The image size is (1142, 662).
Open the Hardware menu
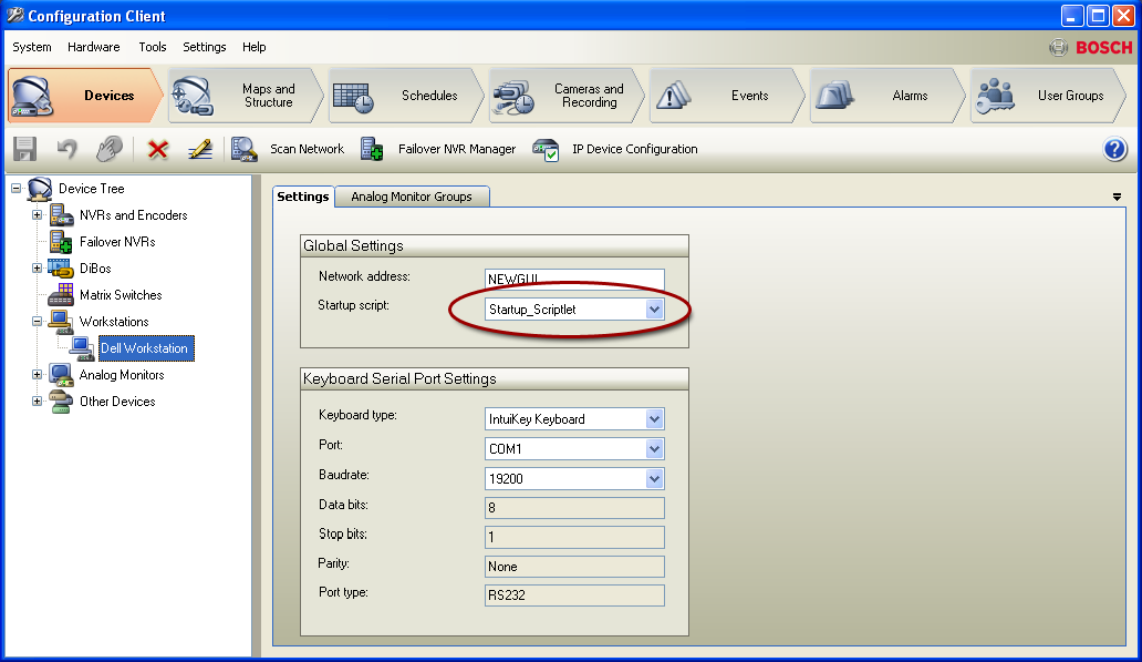[94, 46]
